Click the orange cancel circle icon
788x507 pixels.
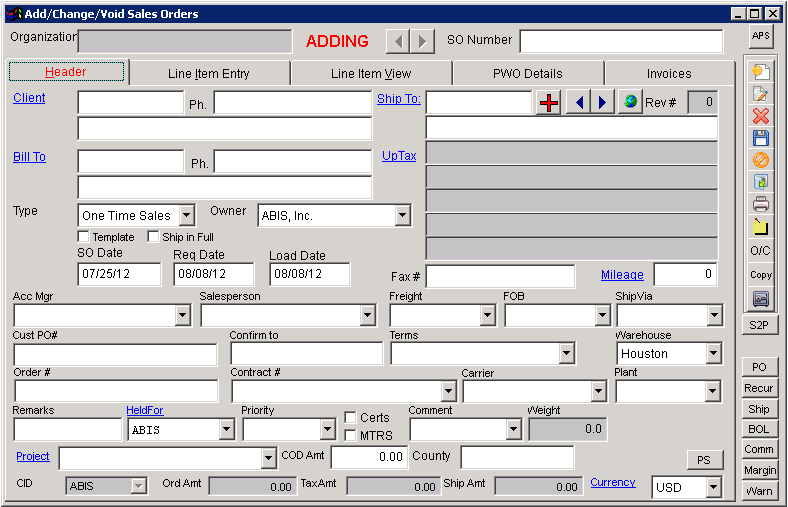pyautogui.click(x=761, y=160)
